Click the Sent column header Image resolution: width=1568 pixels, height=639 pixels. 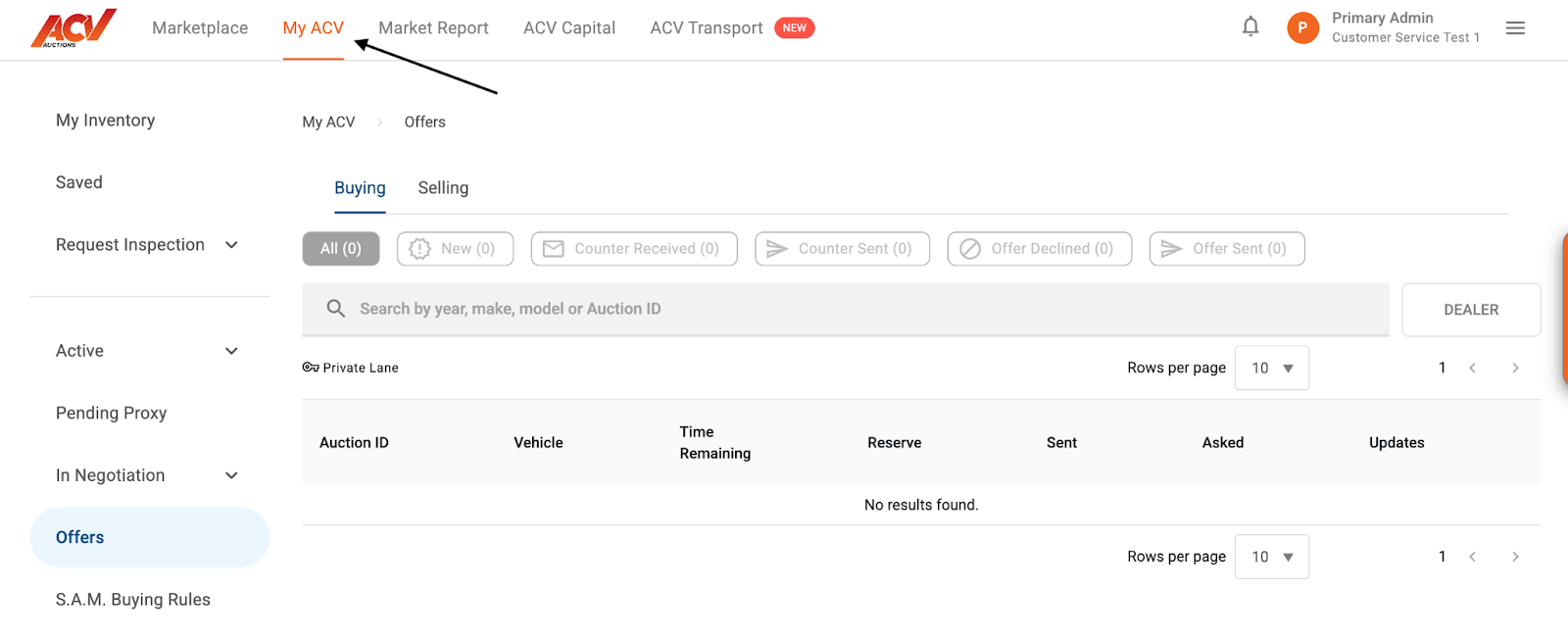click(x=1061, y=443)
